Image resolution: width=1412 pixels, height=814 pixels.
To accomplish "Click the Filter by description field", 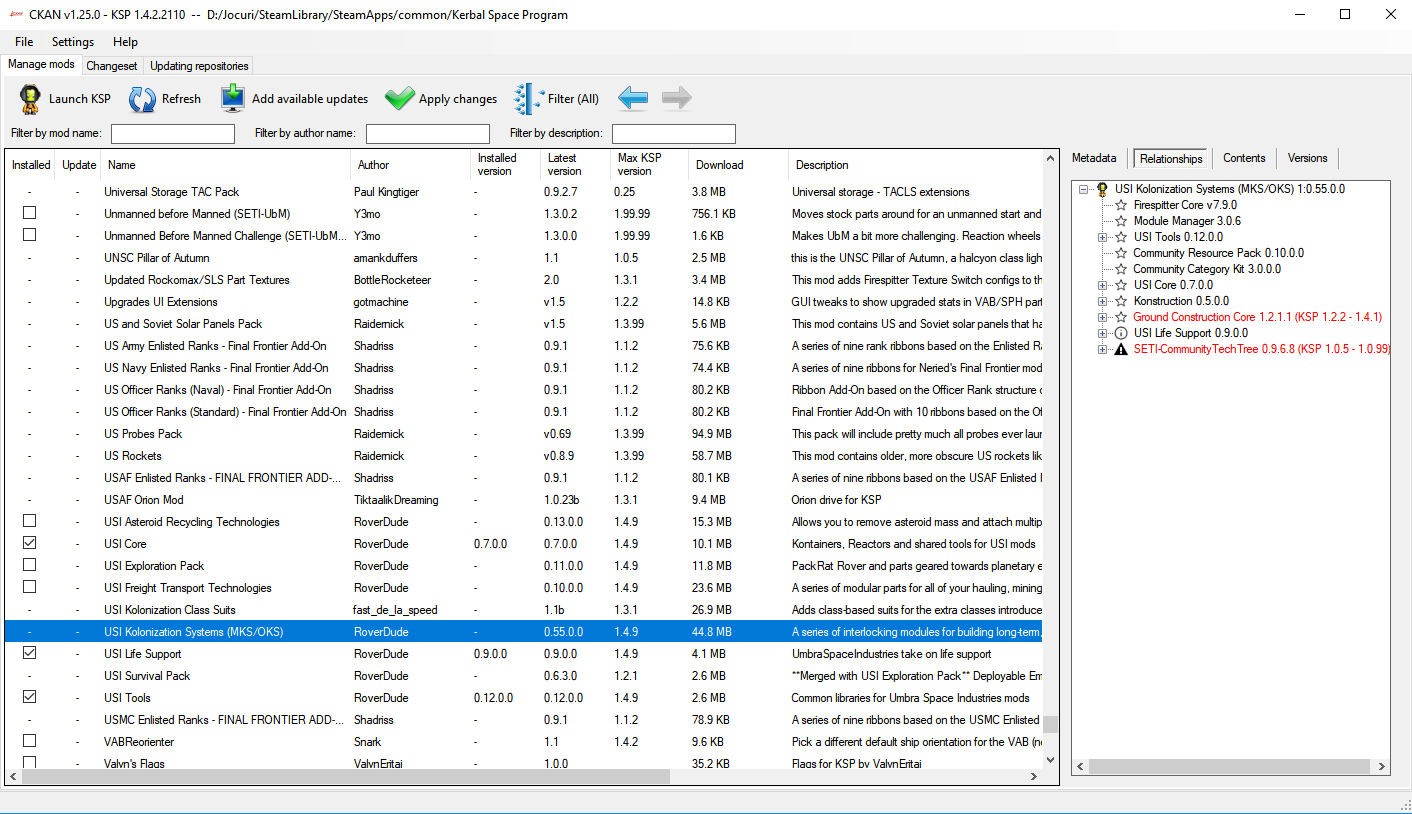I will coord(674,133).
